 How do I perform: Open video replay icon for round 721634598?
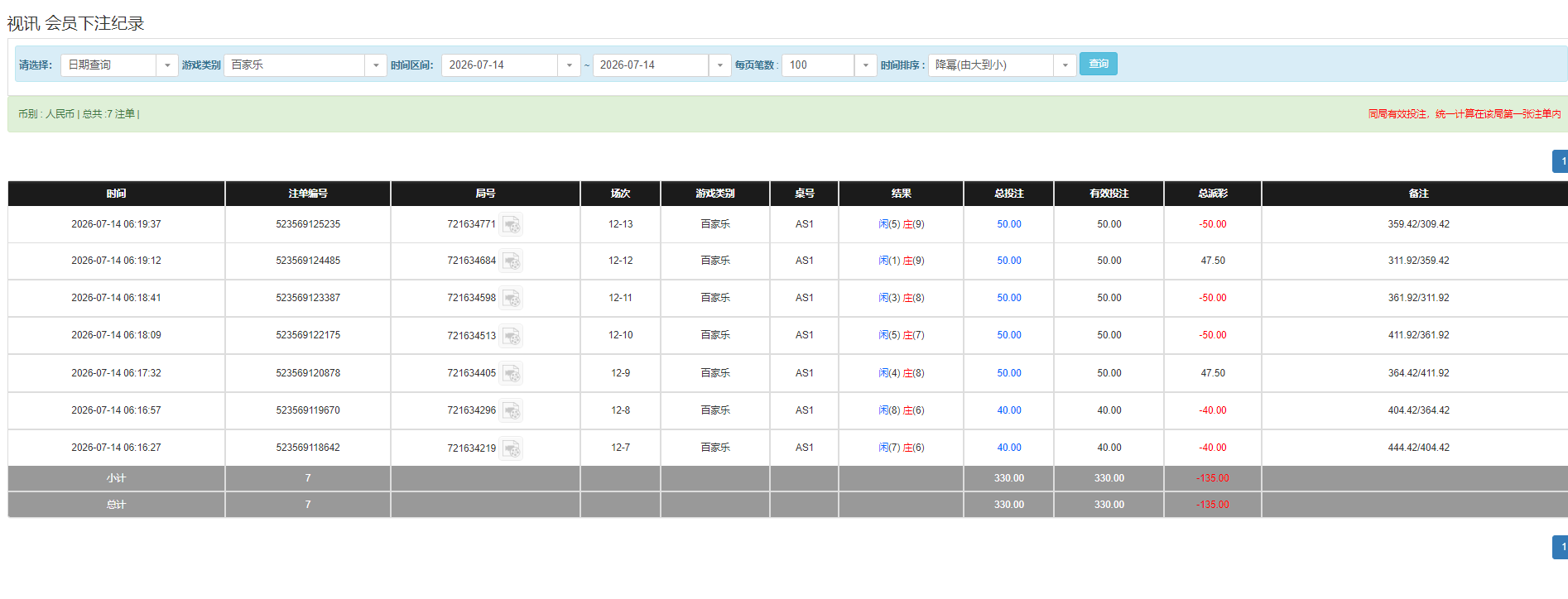[x=512, y=298]
